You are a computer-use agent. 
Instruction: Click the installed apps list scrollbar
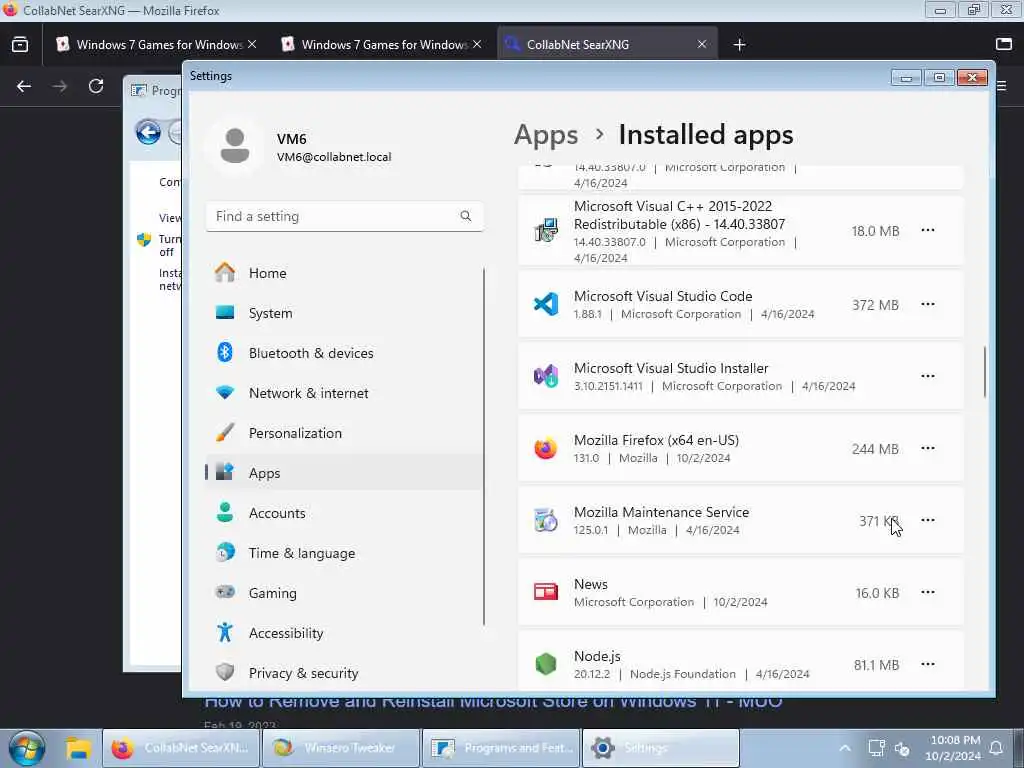pos(985,372)
